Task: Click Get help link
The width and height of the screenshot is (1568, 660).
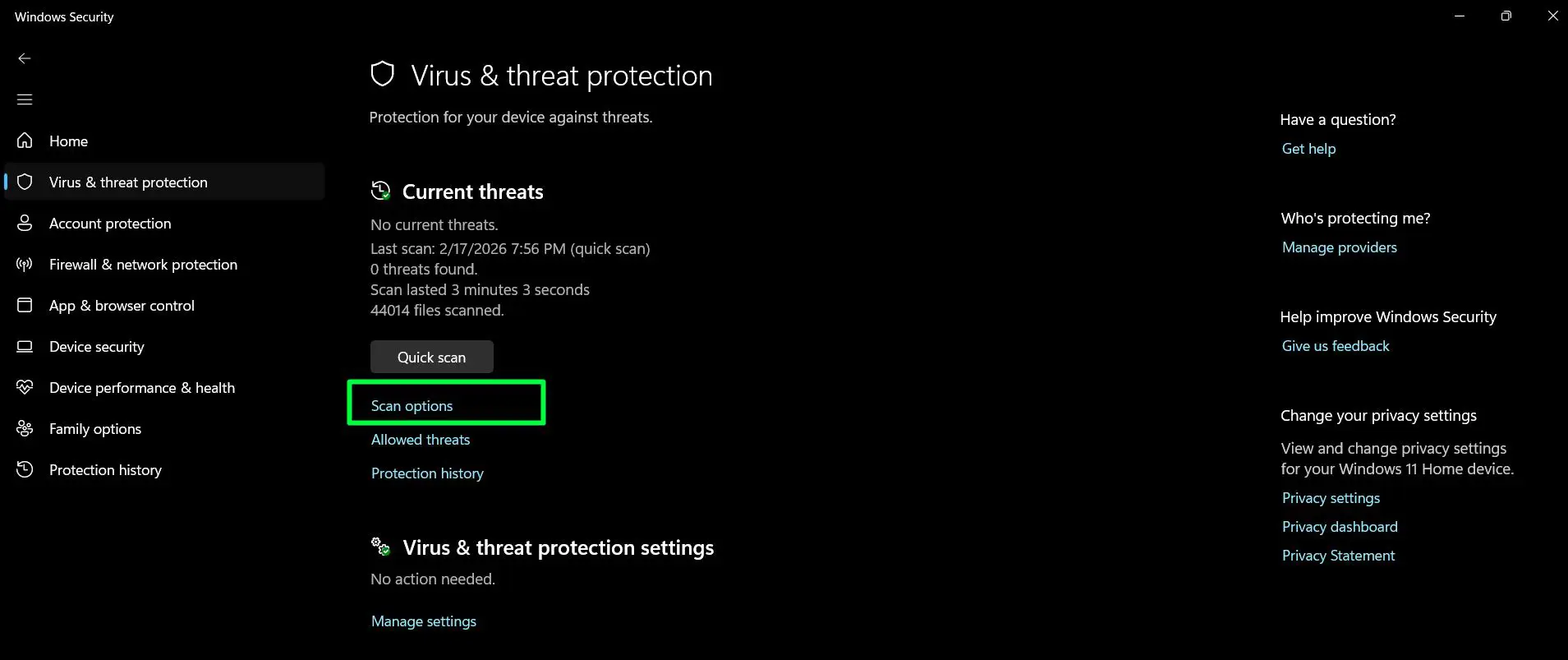Action: click(x=1308, y=148)
